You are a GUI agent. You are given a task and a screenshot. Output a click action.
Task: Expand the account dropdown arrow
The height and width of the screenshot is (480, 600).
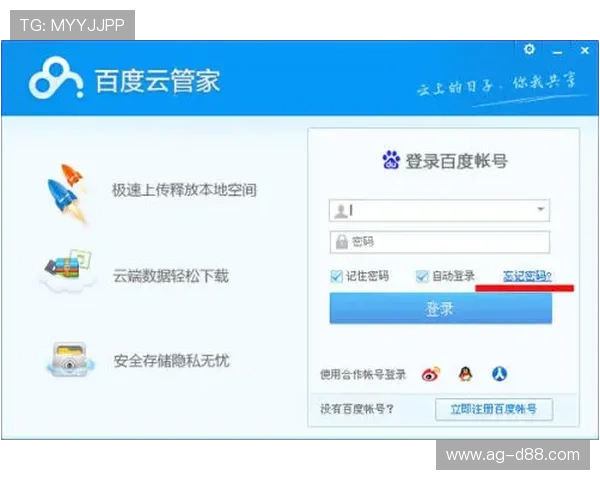point(540,209)
